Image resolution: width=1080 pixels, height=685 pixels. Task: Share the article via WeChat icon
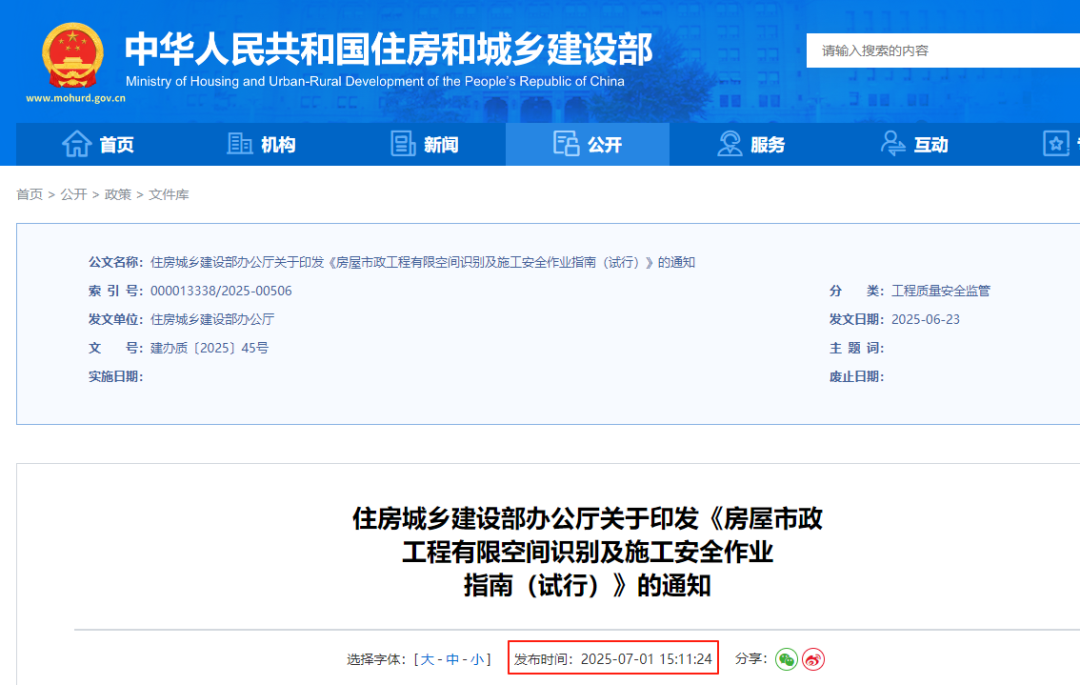(x=786, y=659)
